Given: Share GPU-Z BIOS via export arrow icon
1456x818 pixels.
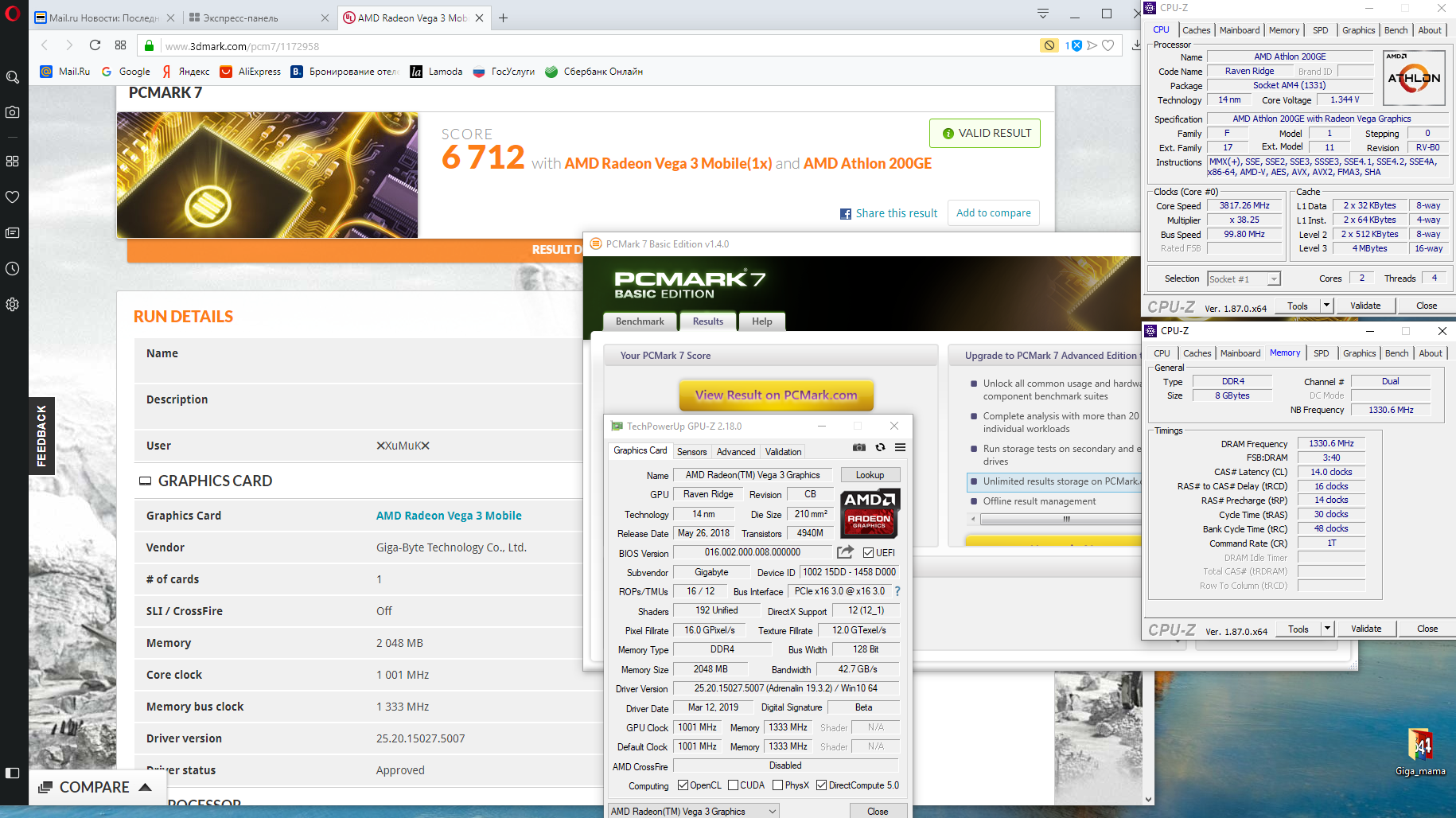Looking at the screenshot, I should click(x=845, y=552).
